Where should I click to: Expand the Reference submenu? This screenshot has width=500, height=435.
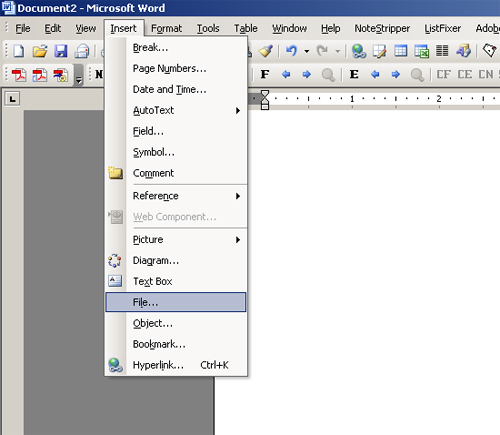click(176, 196)
